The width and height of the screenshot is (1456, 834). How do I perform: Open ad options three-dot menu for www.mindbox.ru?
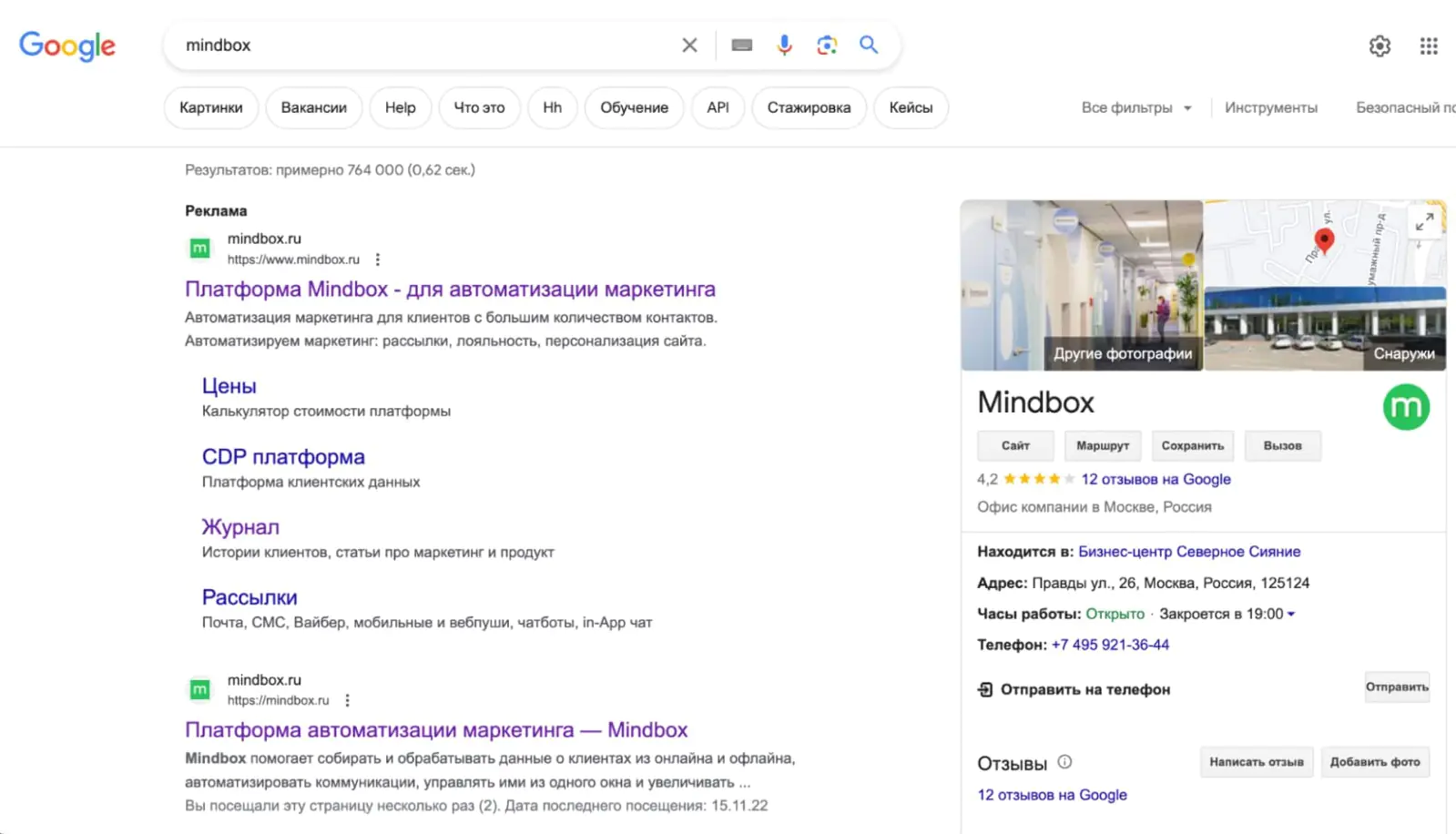[377, 259]
